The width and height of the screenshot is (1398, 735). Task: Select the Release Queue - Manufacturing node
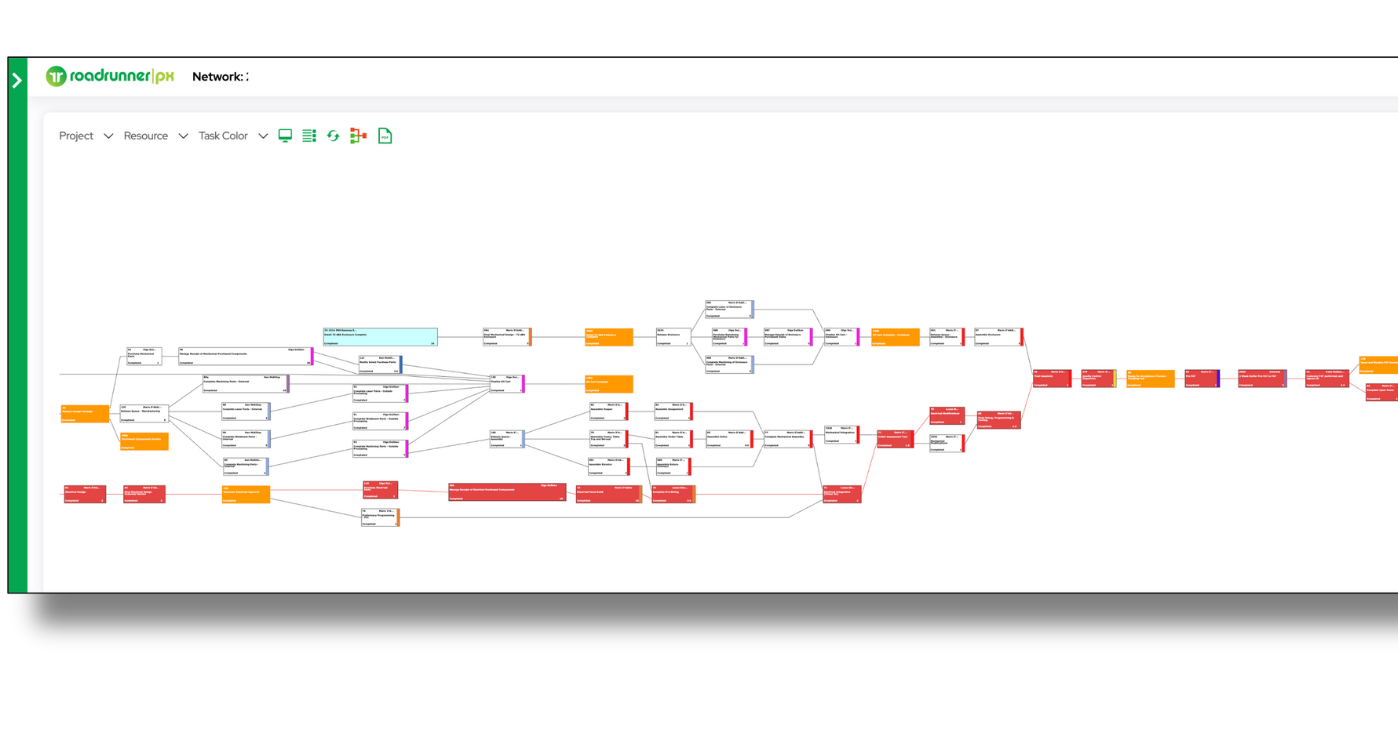pyautogui.click(x=144, y=414)
